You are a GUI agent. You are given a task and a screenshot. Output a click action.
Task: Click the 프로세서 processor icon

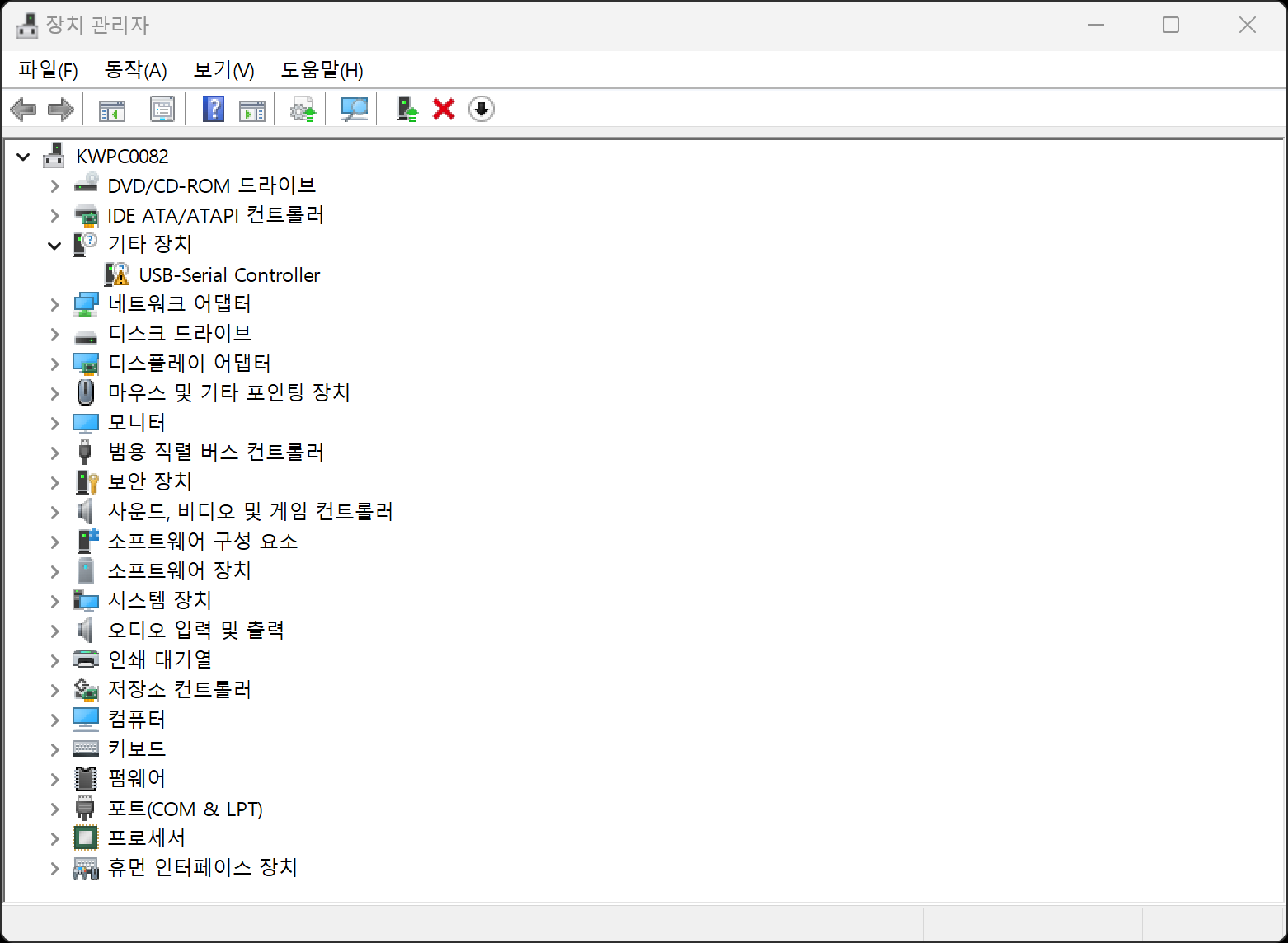click(x=86, y=837)
